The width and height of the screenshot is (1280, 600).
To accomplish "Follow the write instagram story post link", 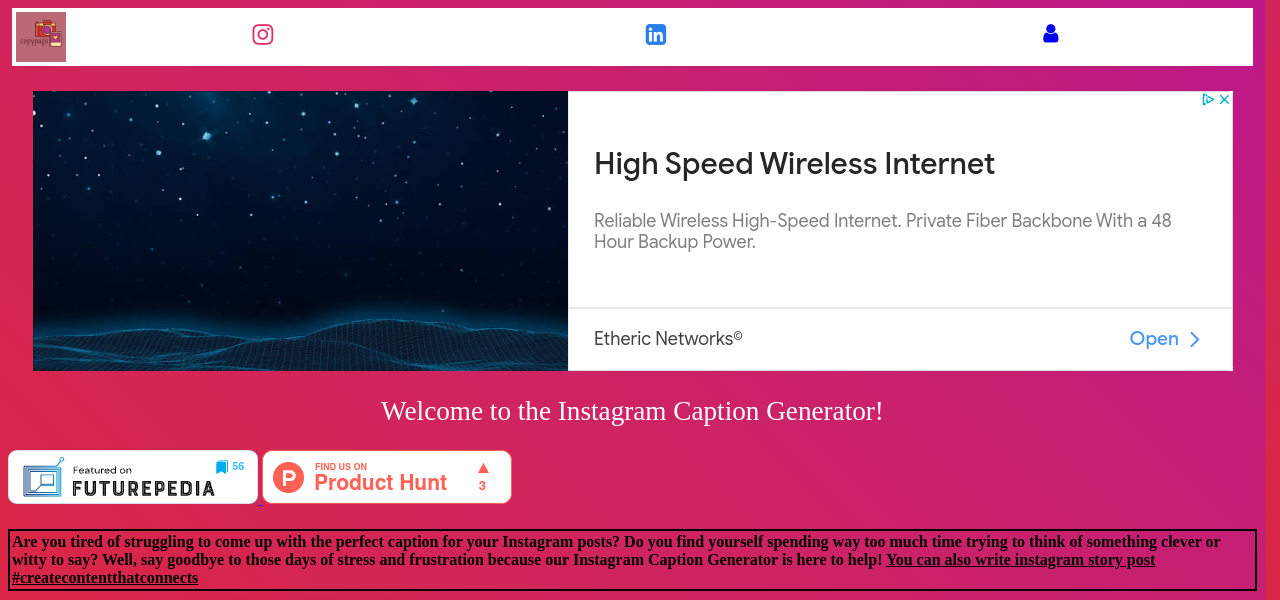I will pyautogui.click(x=1020, y=560).
